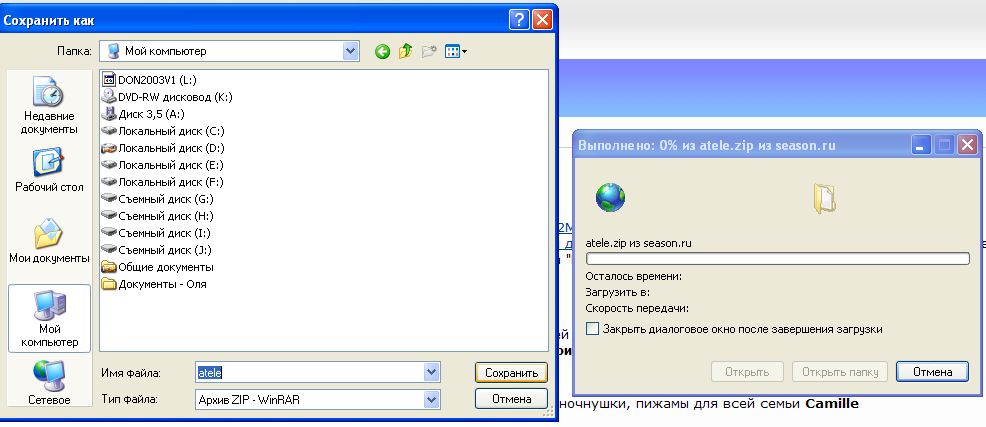The image size is (986, 427).
Task: Expand the Имя файла dropdown arrow
Action: point(431,372)
